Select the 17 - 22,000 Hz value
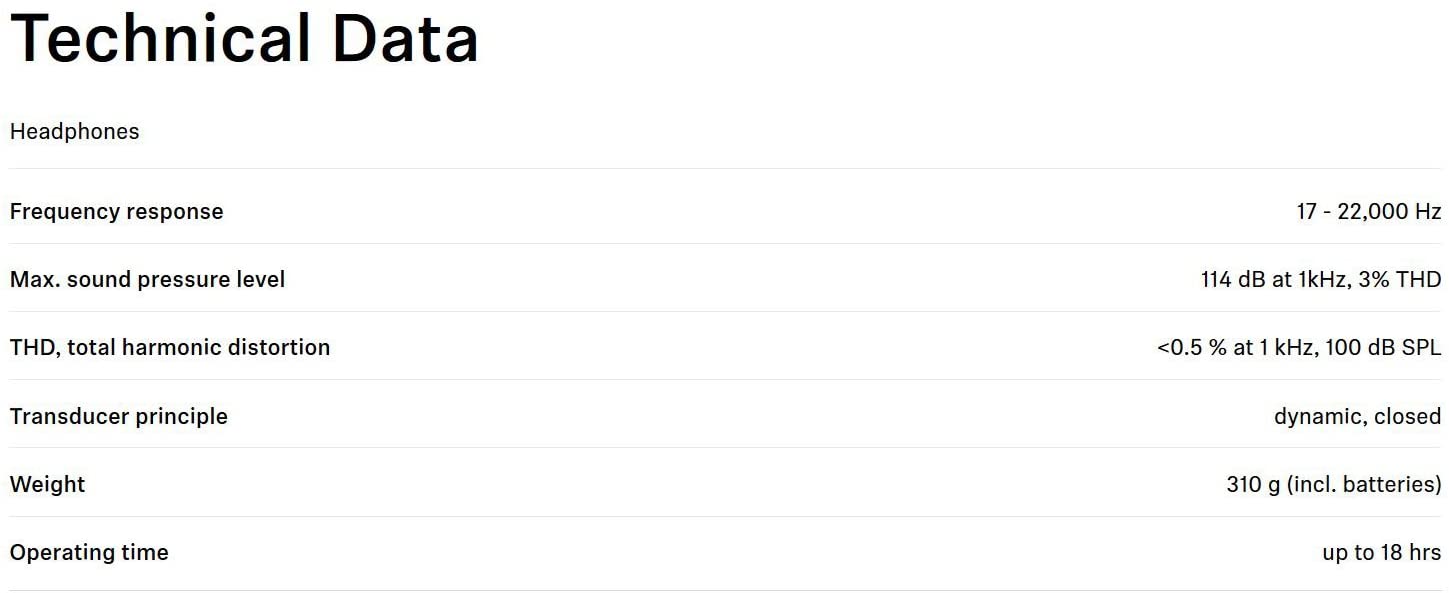The image size is (1449, 593). pyautogui.click(x=1369, y=212)
